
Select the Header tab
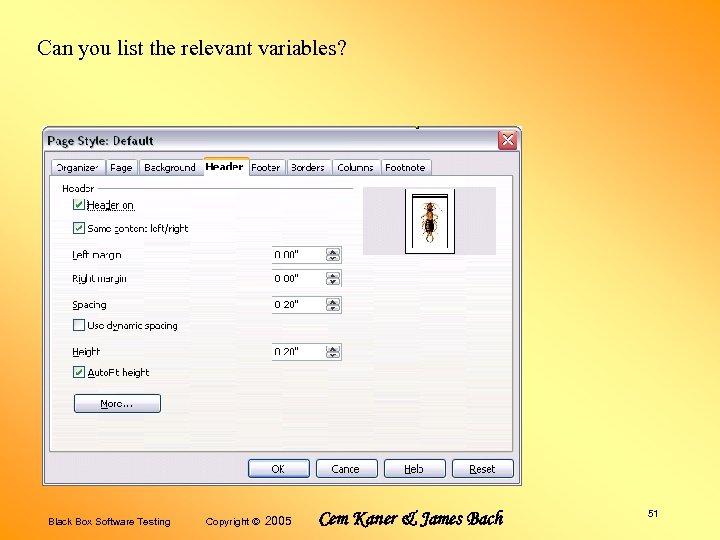(225, 166)
